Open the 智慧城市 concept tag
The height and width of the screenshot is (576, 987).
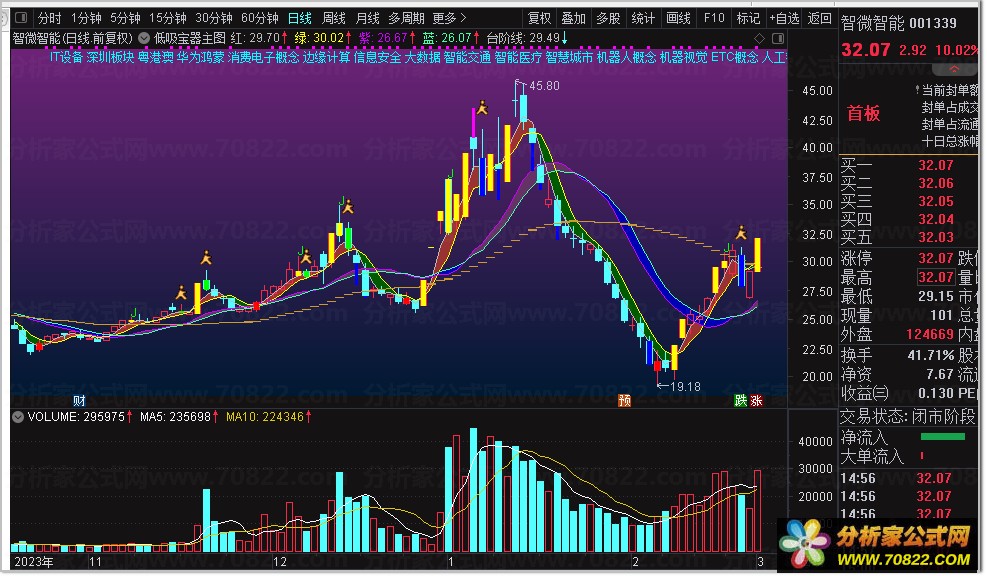569,57
